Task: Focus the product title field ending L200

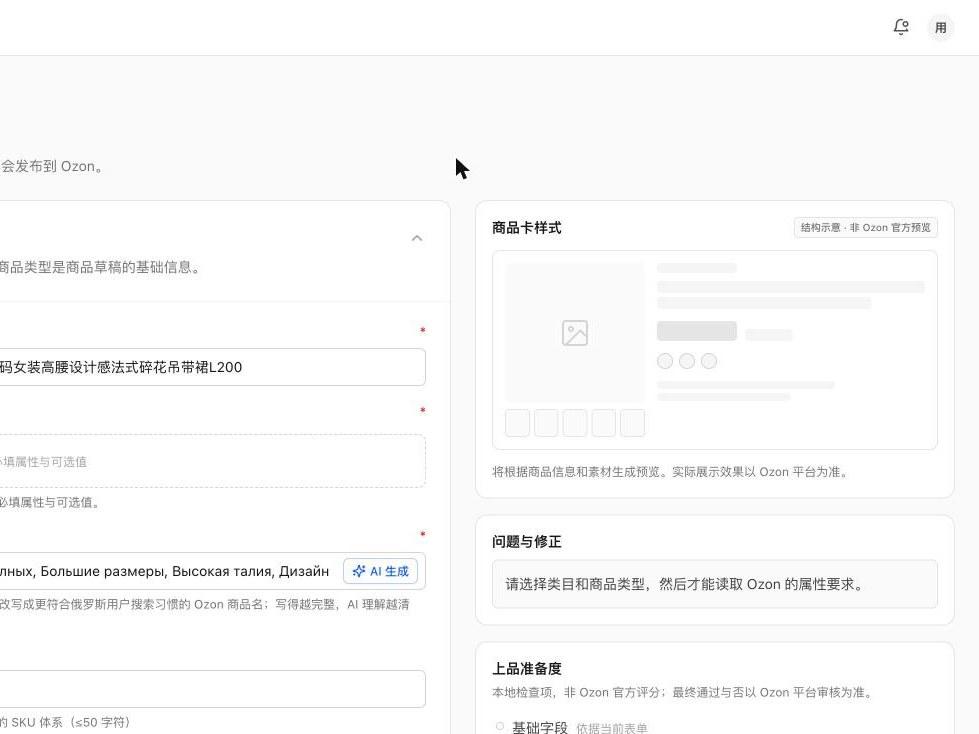Action: coord(212,367)
